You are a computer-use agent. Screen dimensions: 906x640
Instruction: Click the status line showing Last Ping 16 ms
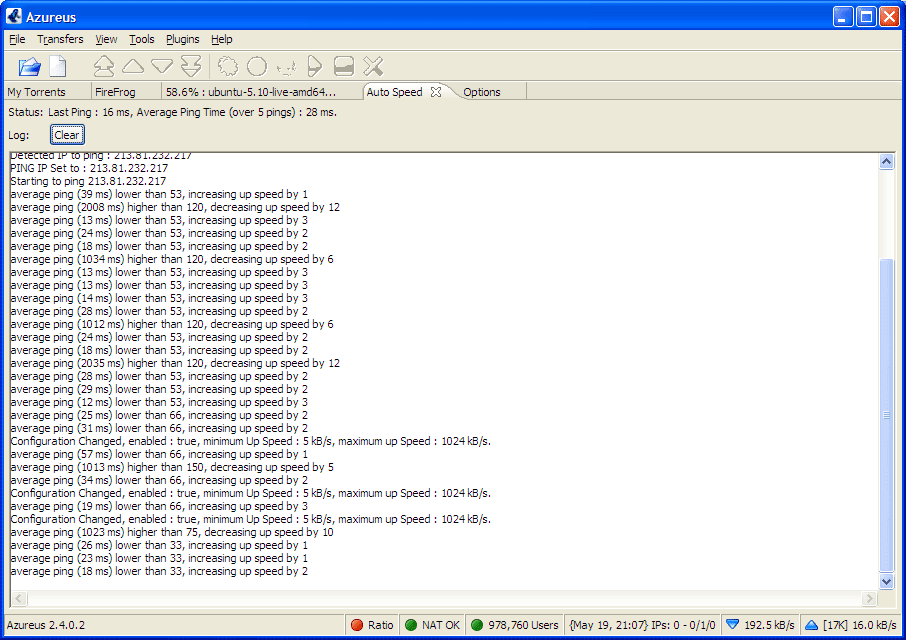[173, 112]
